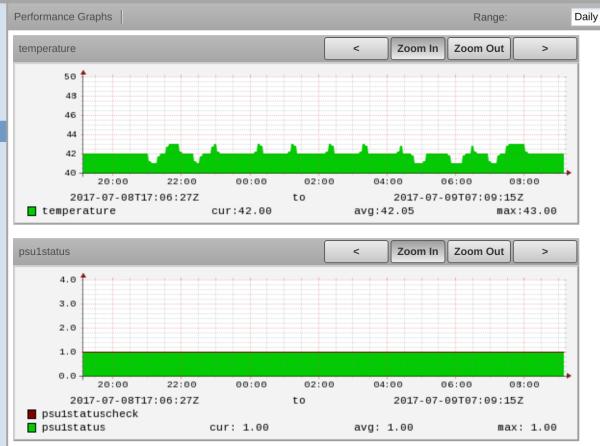This screenshot has width=600, height=446.
Task: Zoom In on the temperature graph
Action: pos(417,49)
